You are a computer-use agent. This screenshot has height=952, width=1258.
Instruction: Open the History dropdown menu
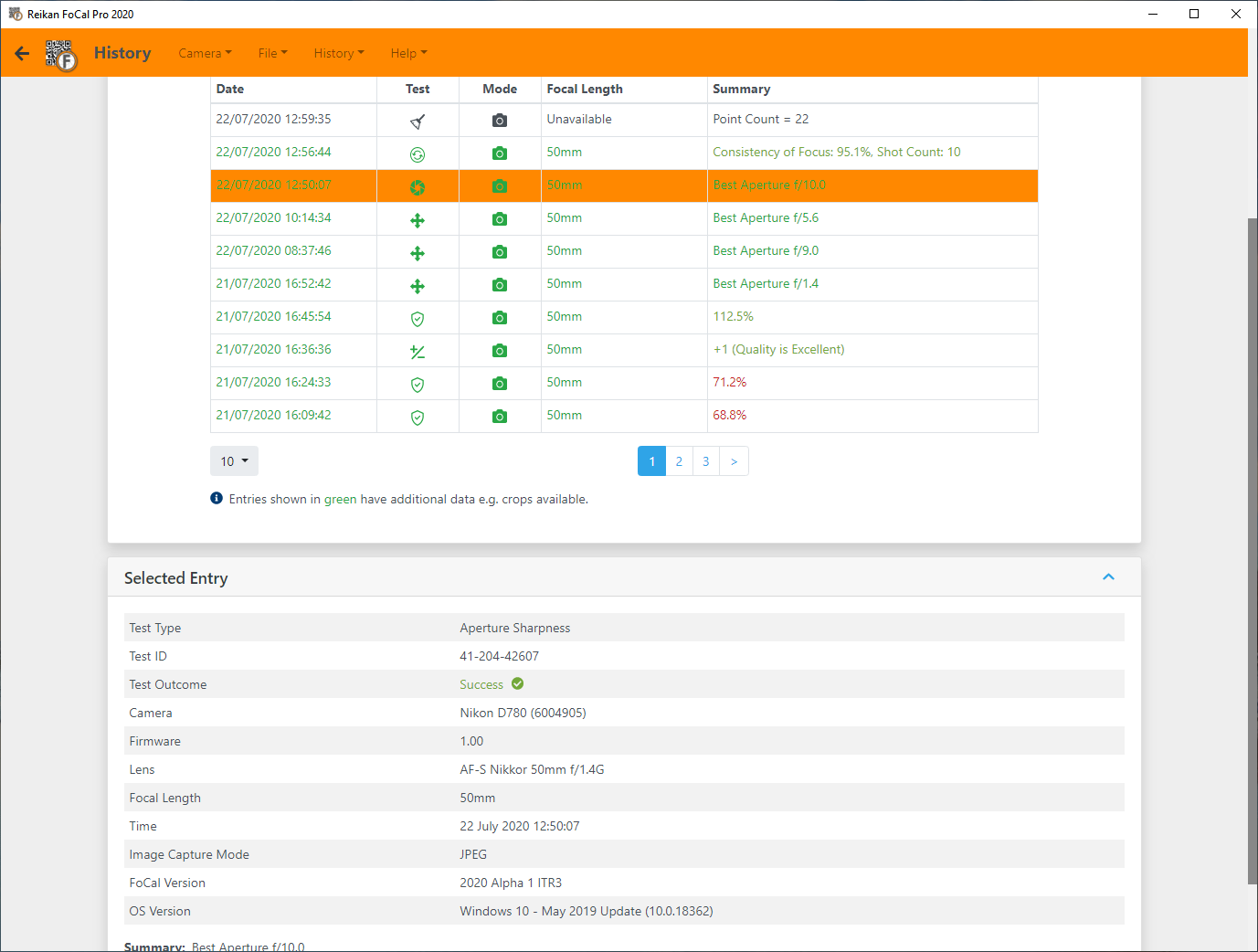[x=339, y=53]
